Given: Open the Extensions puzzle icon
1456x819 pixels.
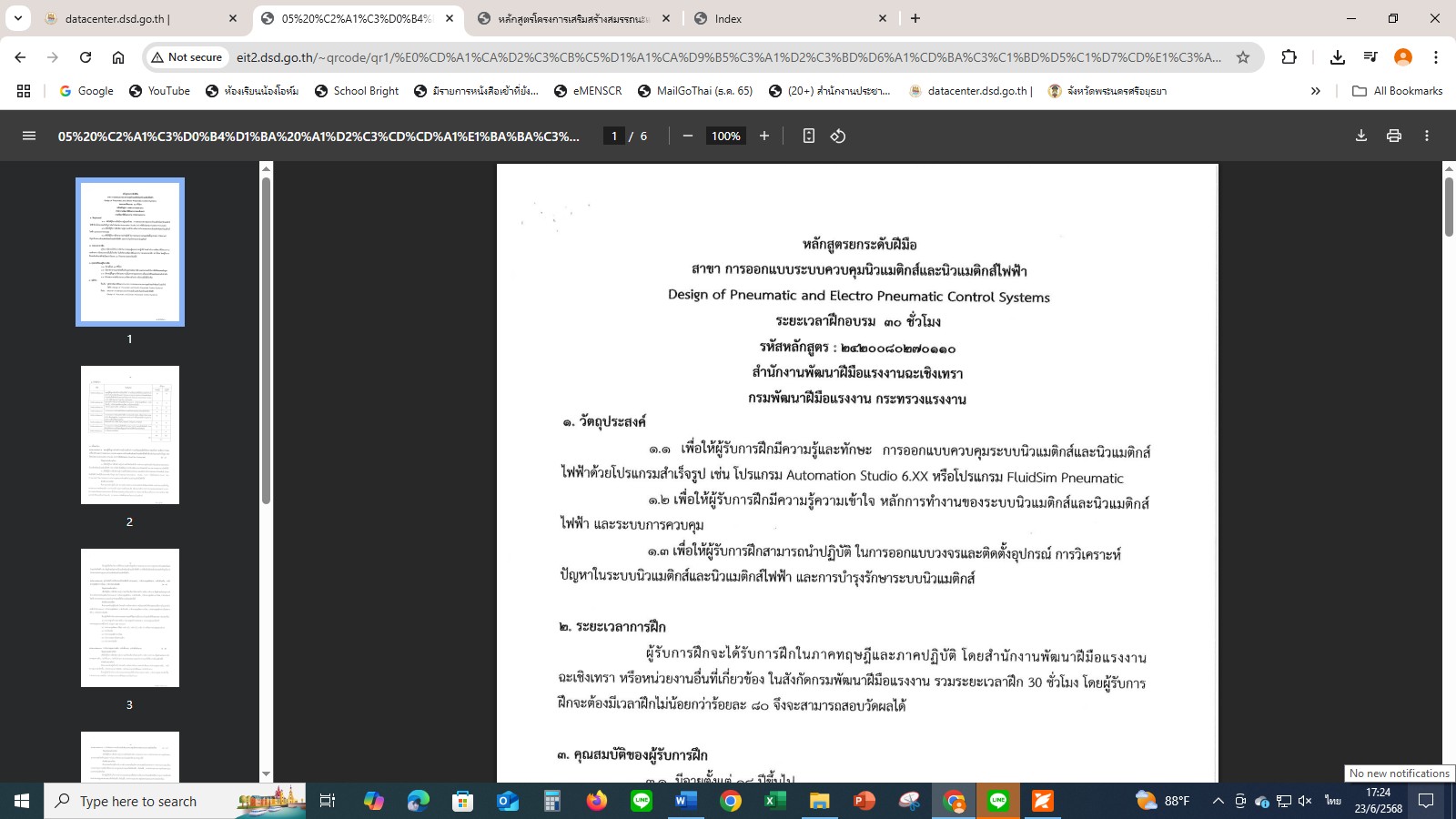Looking at the screenshot, I should tap(1289, 57).
